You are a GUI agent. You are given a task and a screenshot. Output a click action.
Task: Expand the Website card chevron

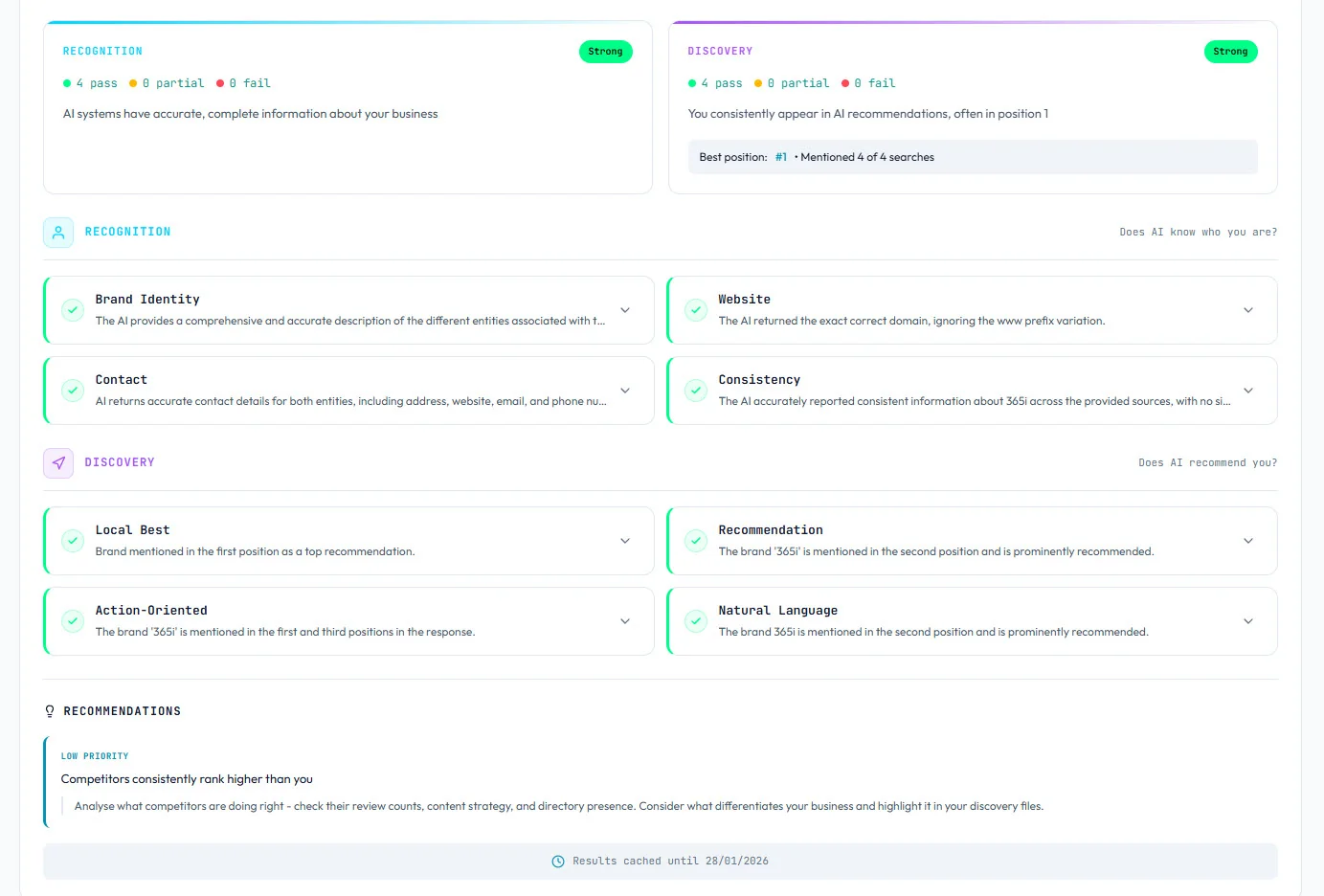[x=1248, y=310]
